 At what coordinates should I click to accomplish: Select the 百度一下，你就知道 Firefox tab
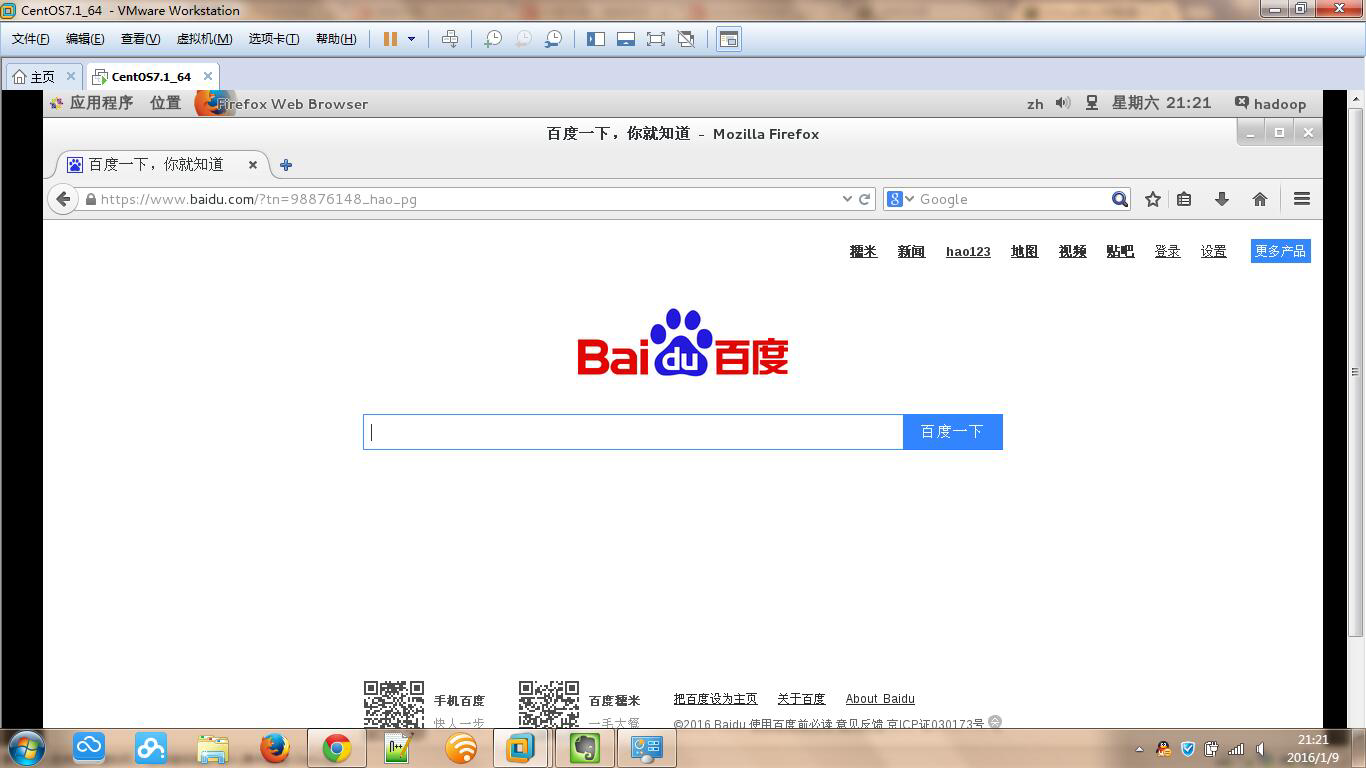click(155, 164)
